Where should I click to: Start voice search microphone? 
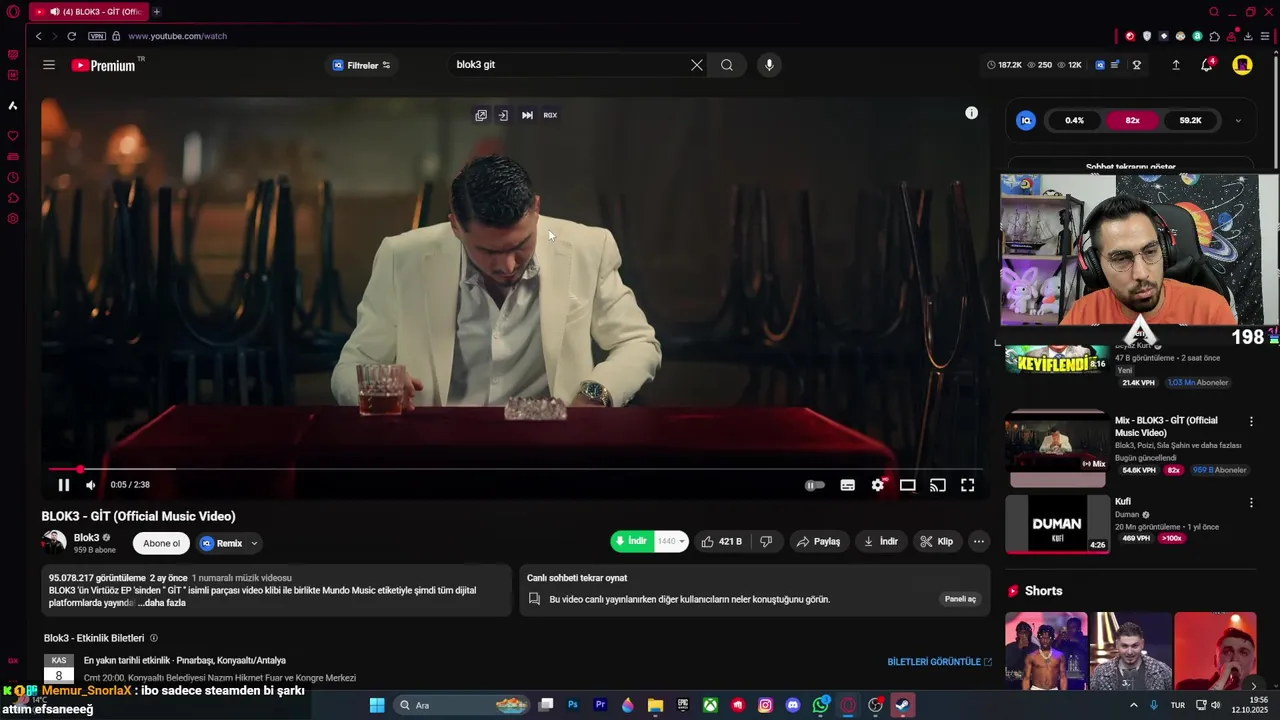769,65
